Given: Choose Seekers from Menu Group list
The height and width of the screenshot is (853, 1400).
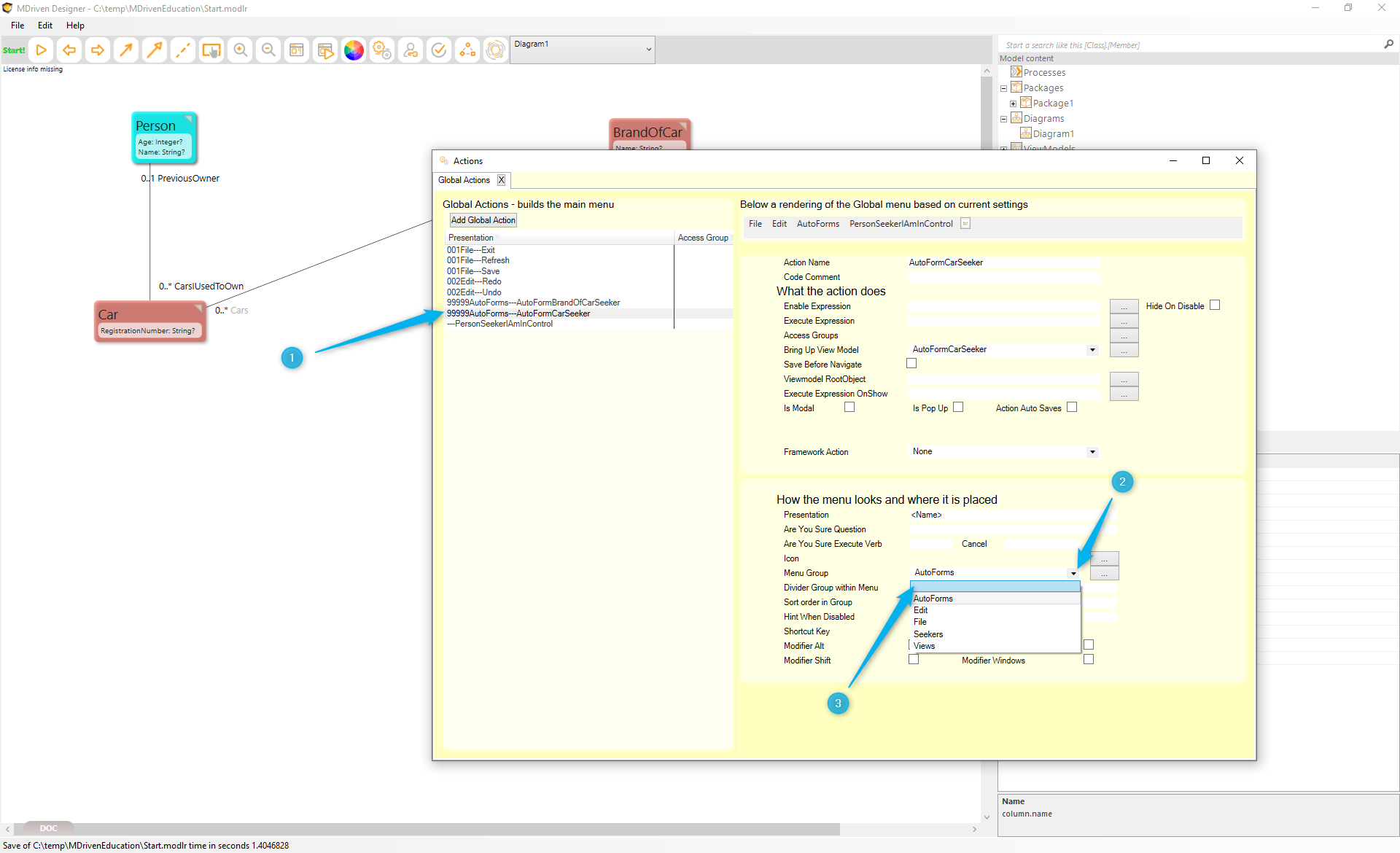Looking at the screenshot, I should click(x=928, y=634).
